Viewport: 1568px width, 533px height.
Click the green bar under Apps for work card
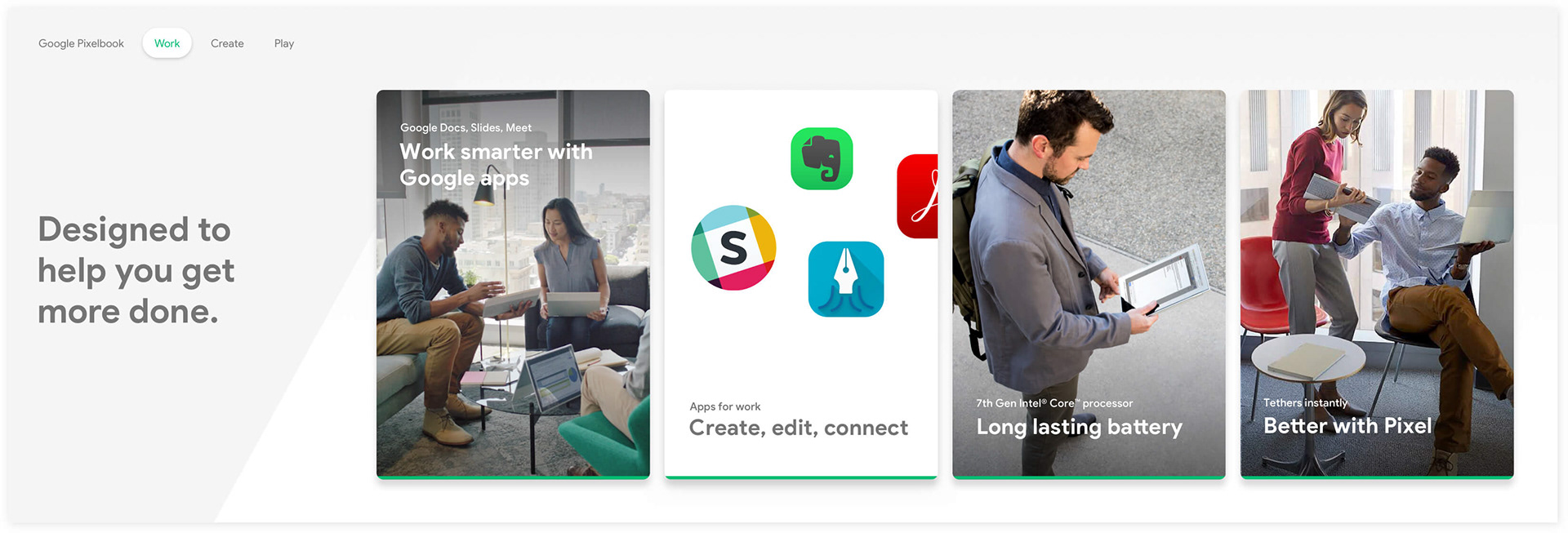click(801, 477)
